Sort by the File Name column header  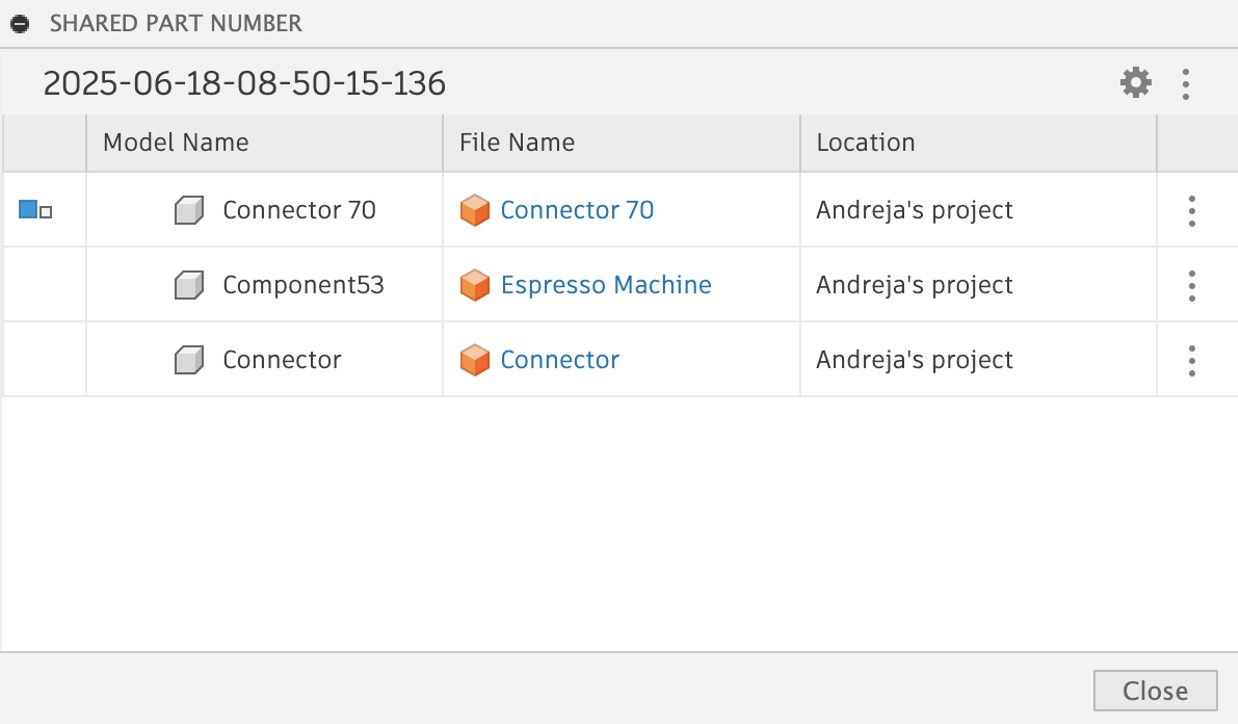(517, 143)
